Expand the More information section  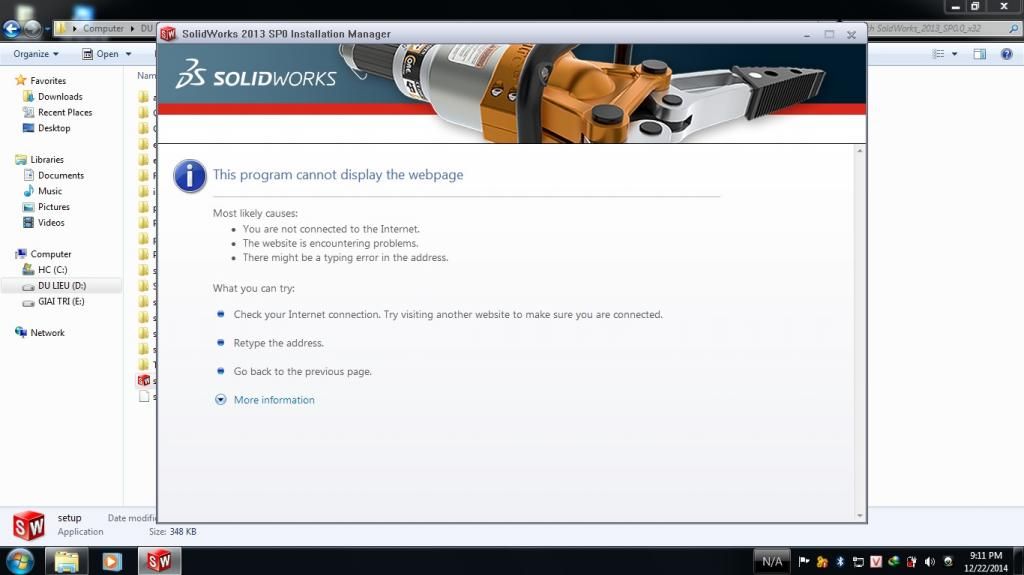coord(221,400)
